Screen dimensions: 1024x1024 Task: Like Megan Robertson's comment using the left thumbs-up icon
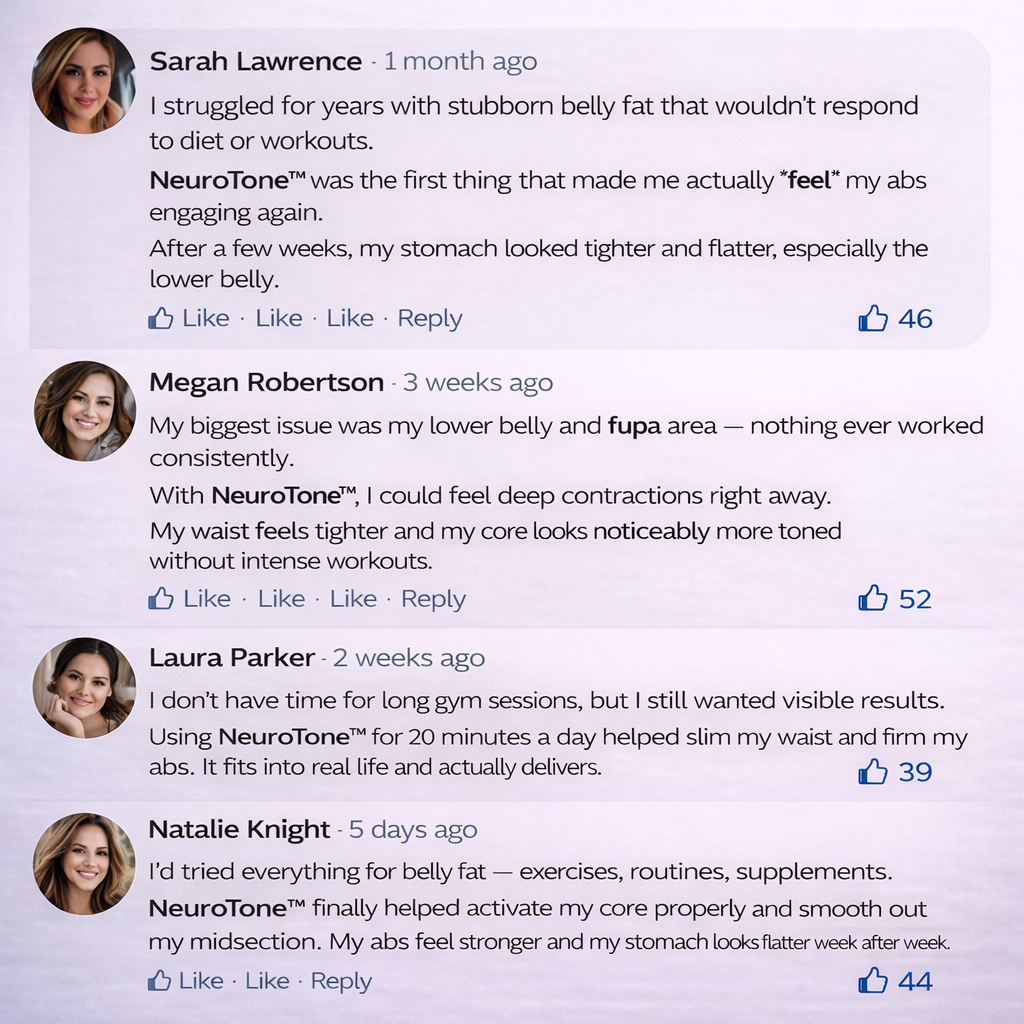tap(161, 599)
